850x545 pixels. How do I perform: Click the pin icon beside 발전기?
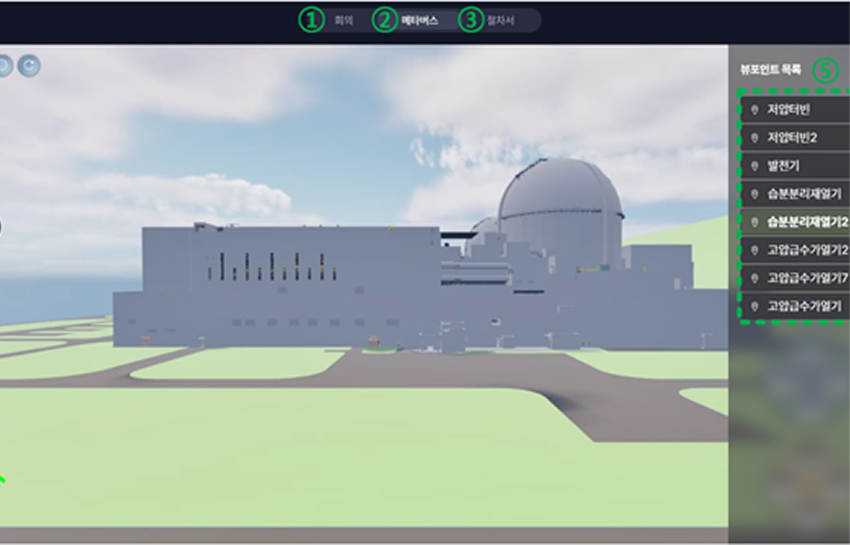coord(754,164)
